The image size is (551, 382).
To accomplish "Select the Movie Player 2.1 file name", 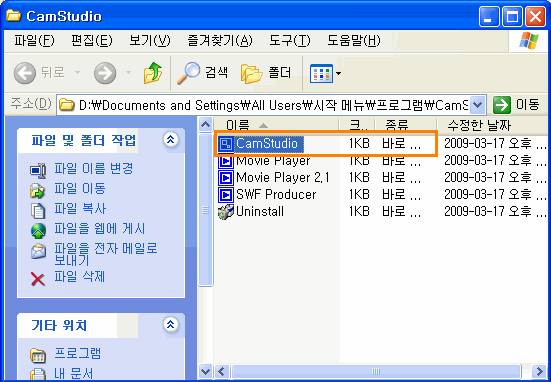I will click(283, 177).
